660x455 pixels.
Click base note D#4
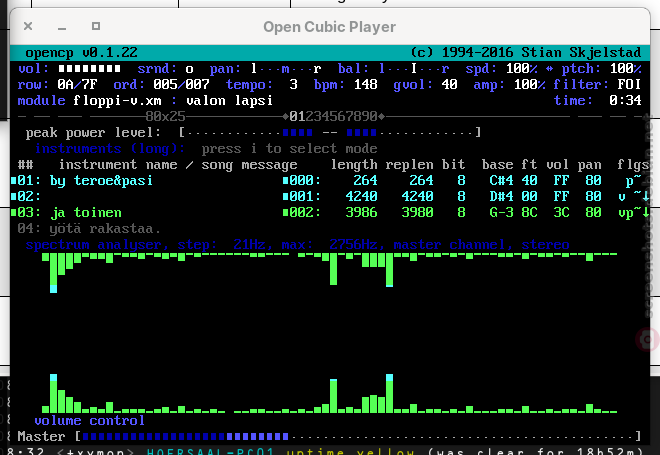click(x=501, y=196)
